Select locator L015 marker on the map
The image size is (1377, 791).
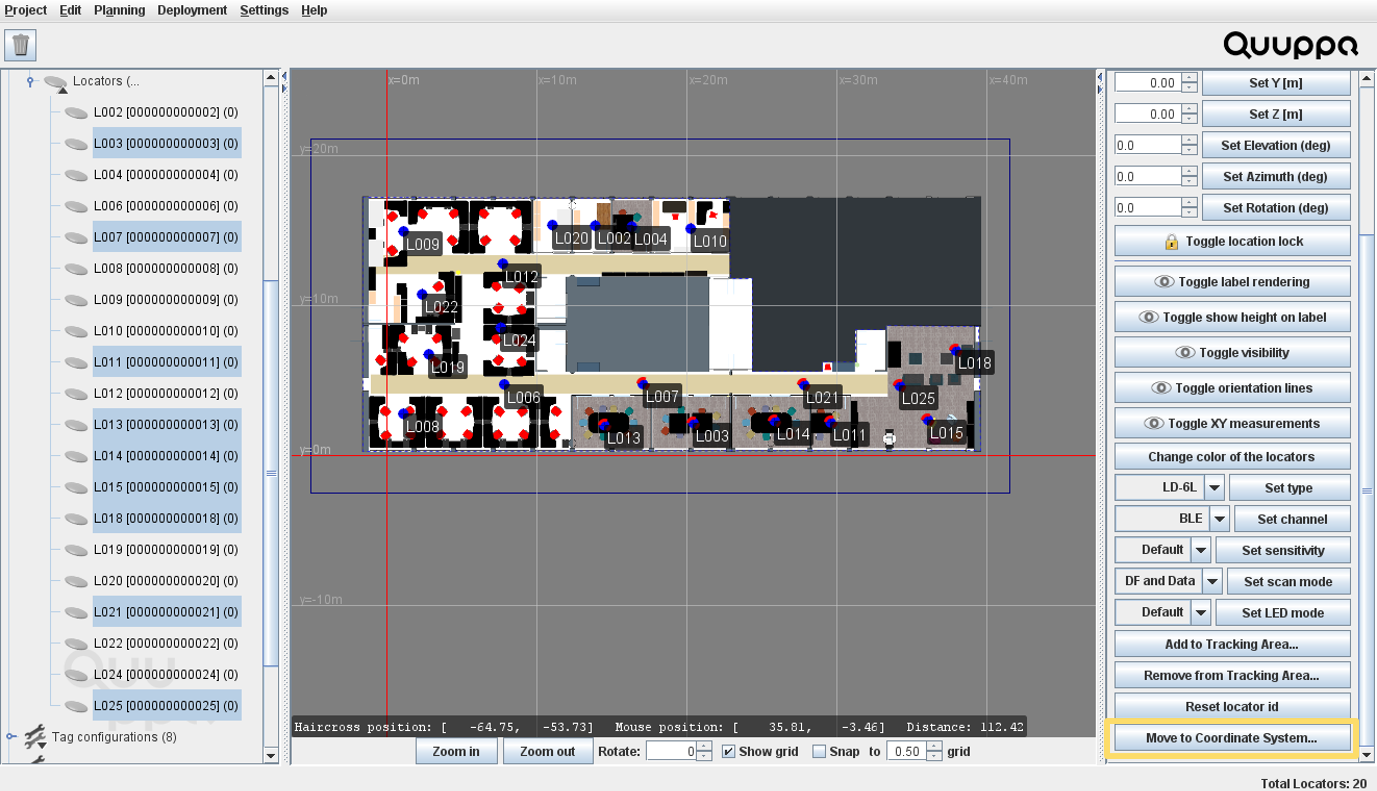coord(928,420)
